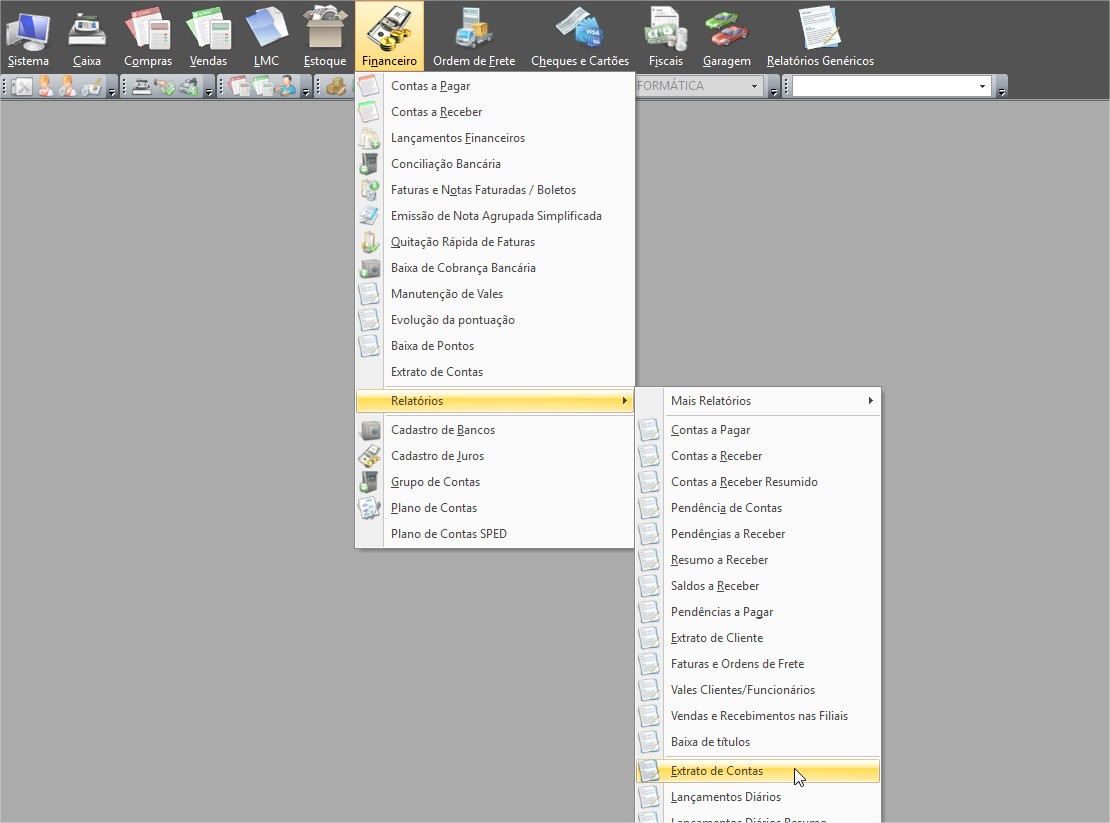The height and width of the screenshot is (823, 1110).
Task: Open Resumo a Receber report
Action: point(758,560)
